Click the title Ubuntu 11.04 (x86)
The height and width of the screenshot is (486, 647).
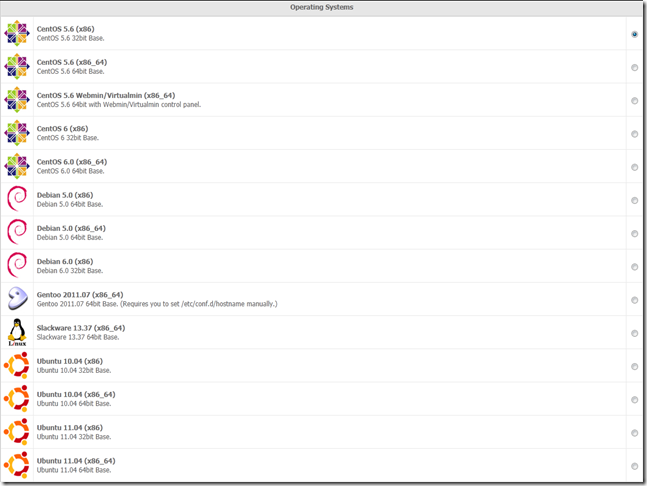pyautogui.click(x=70, y=427)
